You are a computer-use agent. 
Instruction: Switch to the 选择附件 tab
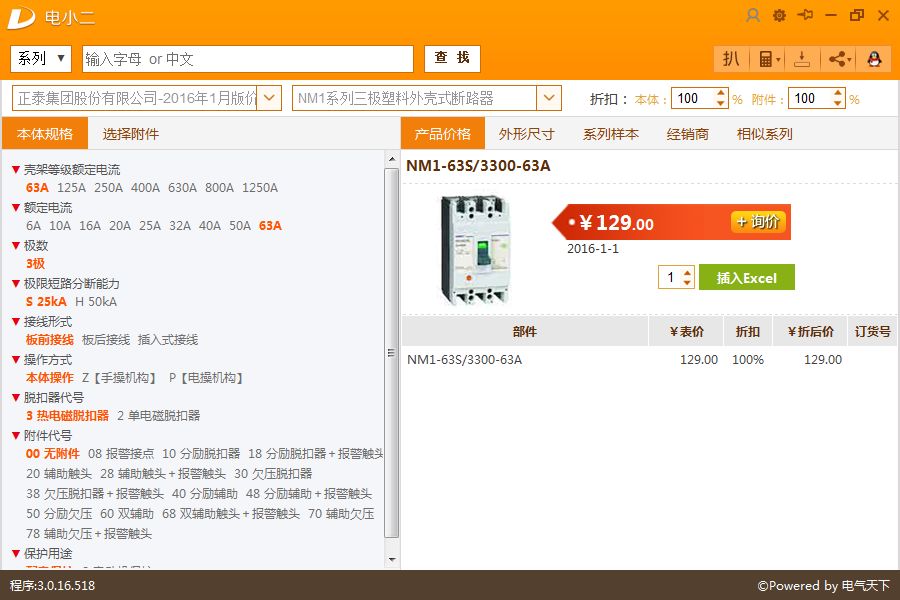130,134
